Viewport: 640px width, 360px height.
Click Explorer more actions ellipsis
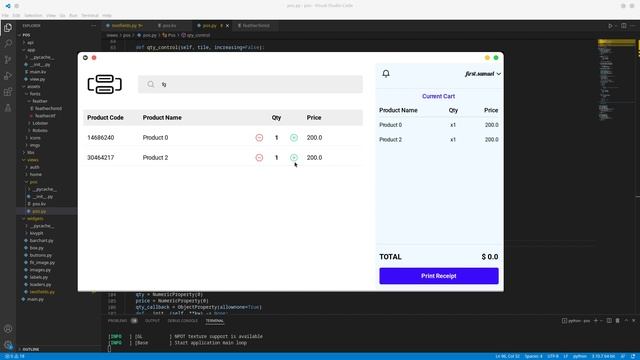pos(93,26)
